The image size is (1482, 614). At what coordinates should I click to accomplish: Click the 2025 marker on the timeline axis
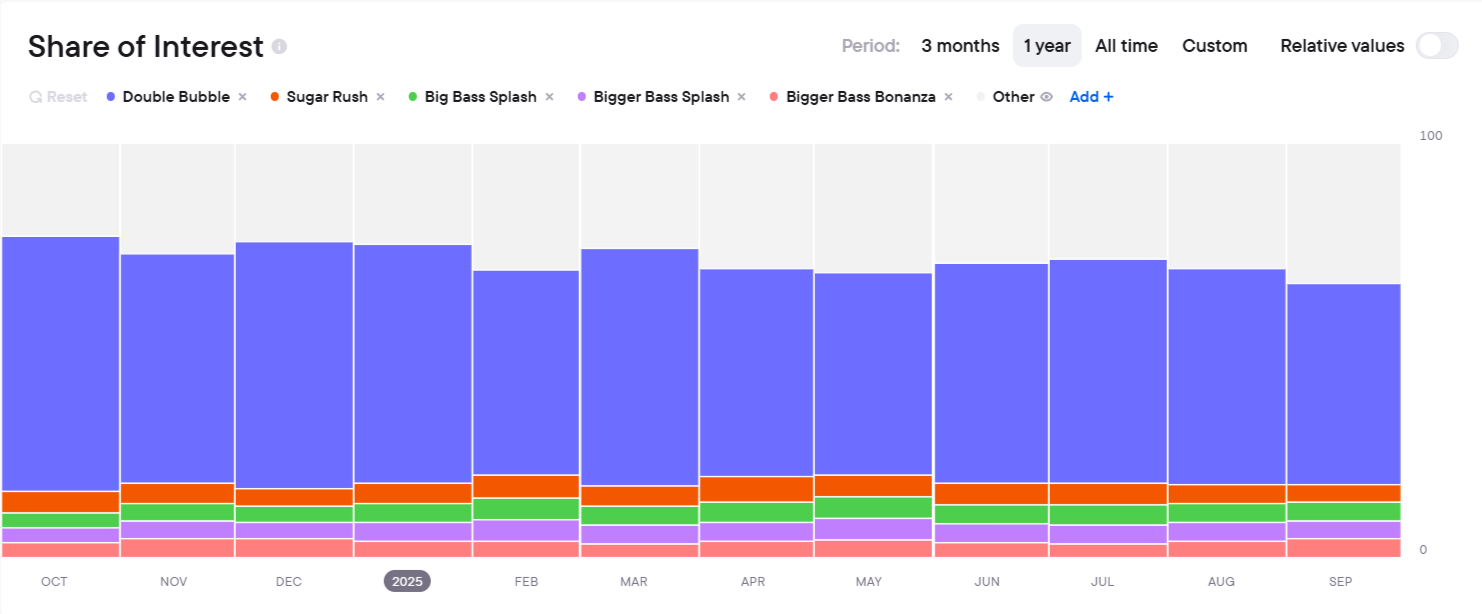pyautogui.click(x=407, y=581)
